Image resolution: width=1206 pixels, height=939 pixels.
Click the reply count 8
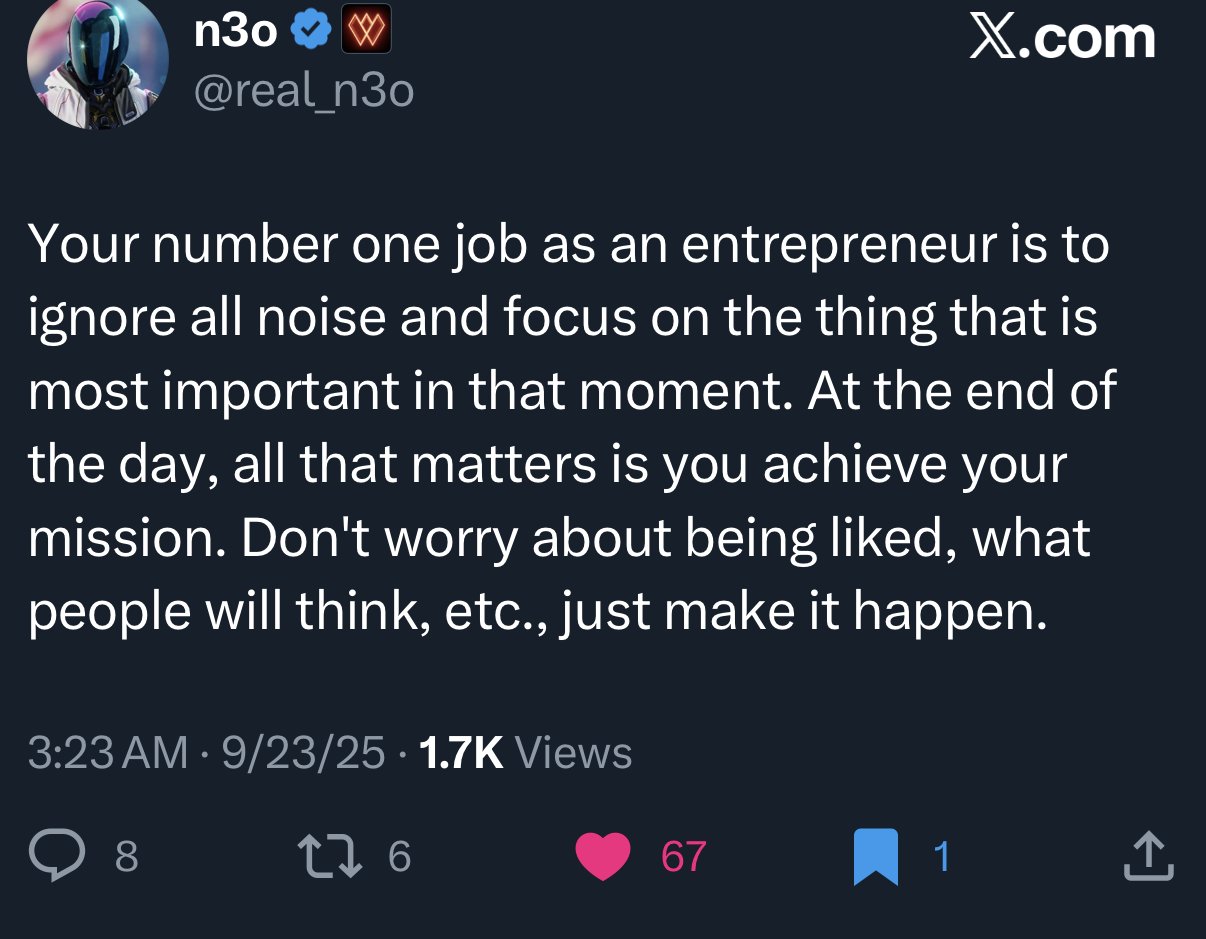(x=126, y=857)
